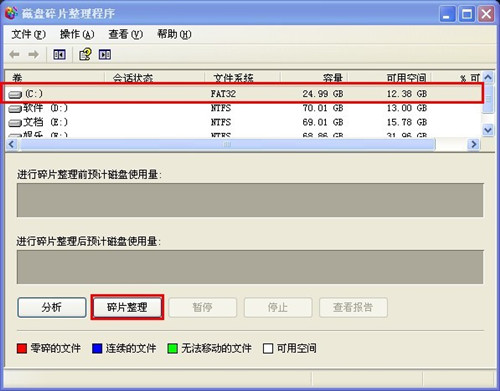500x391 pixels.
Task: Click the 13.00 GB free space value
Action: 407,108
